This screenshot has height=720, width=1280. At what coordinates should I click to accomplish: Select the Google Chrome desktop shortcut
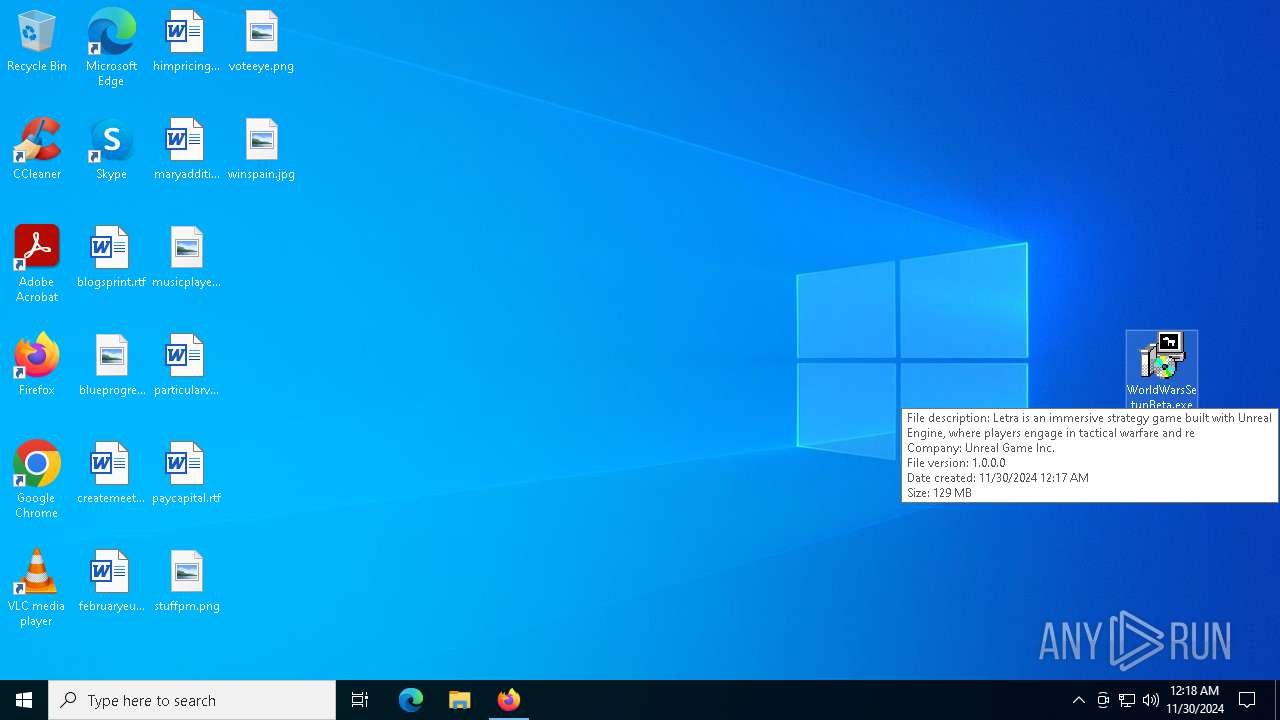coord(37,480)
